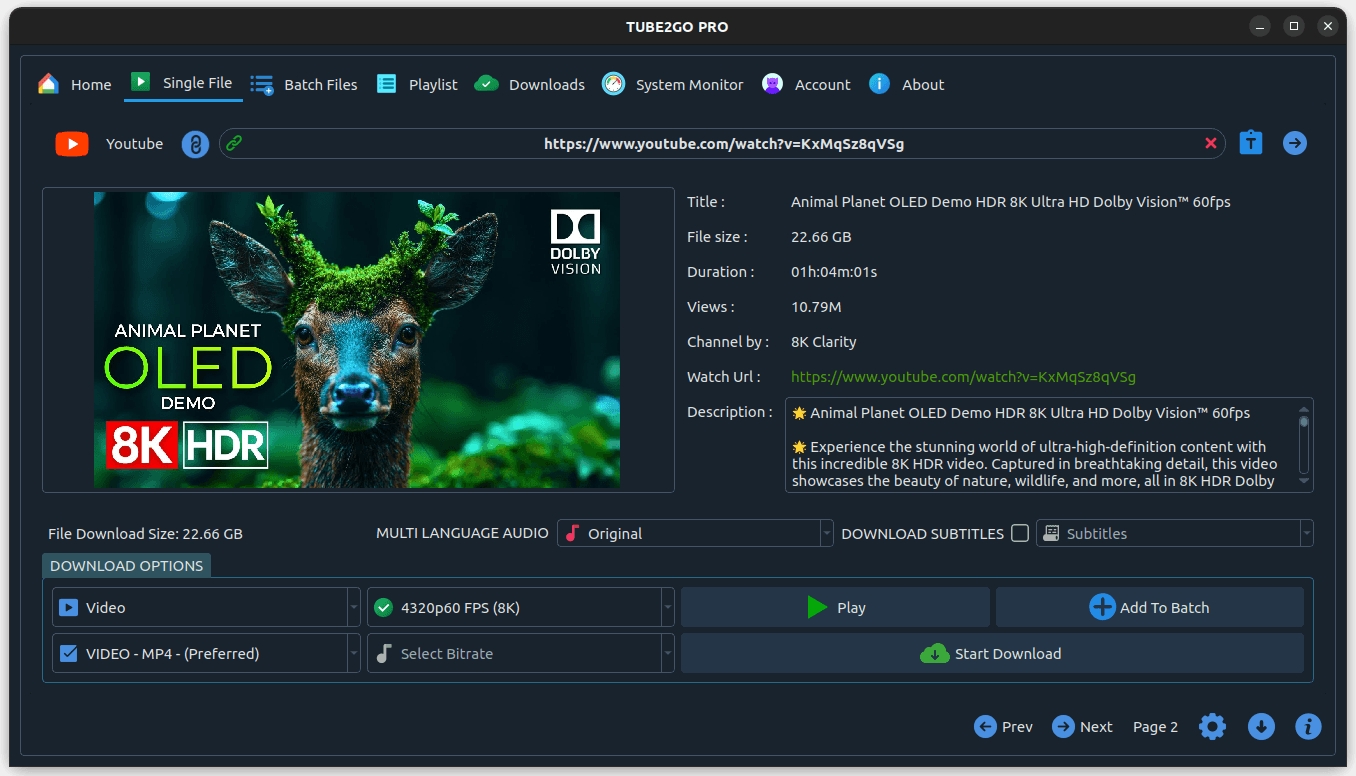The height and width of the screenshot is (776, 1356).
Task: Click the Account avatar icon
Action: click(x=772, y=84)
